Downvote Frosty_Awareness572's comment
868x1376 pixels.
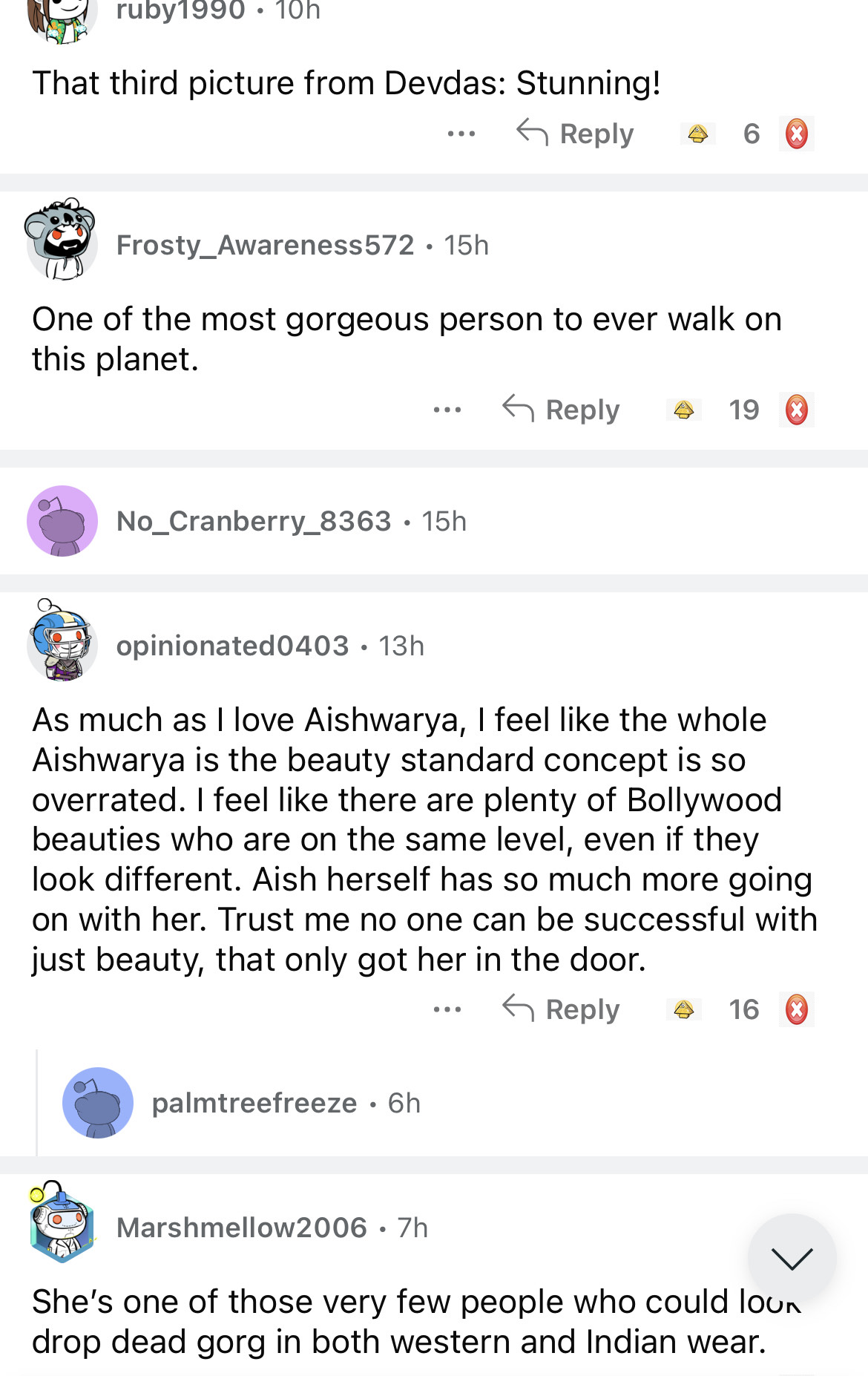pos(796,410)
